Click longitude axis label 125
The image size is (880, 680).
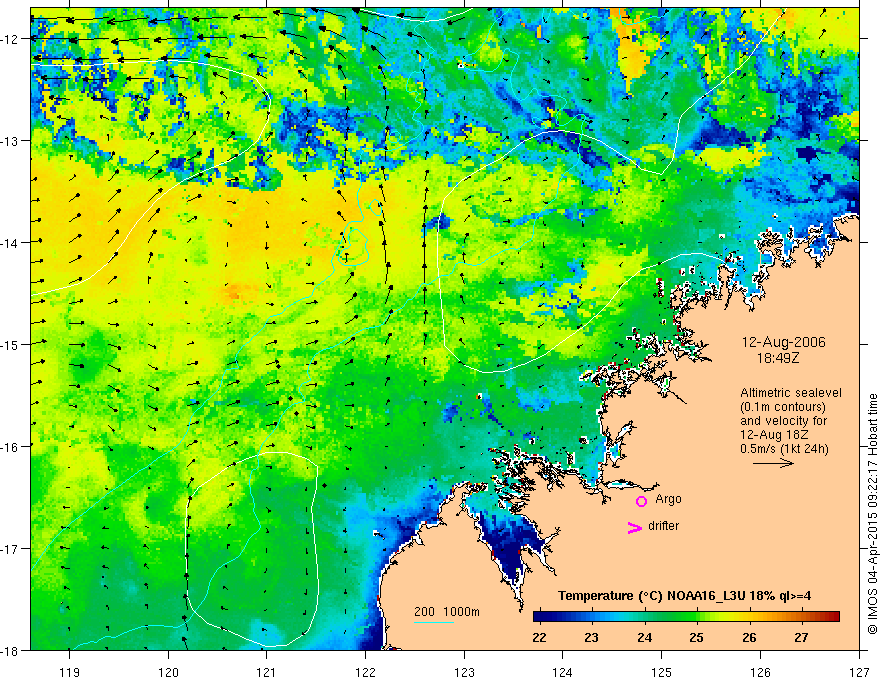coord(662,672)
